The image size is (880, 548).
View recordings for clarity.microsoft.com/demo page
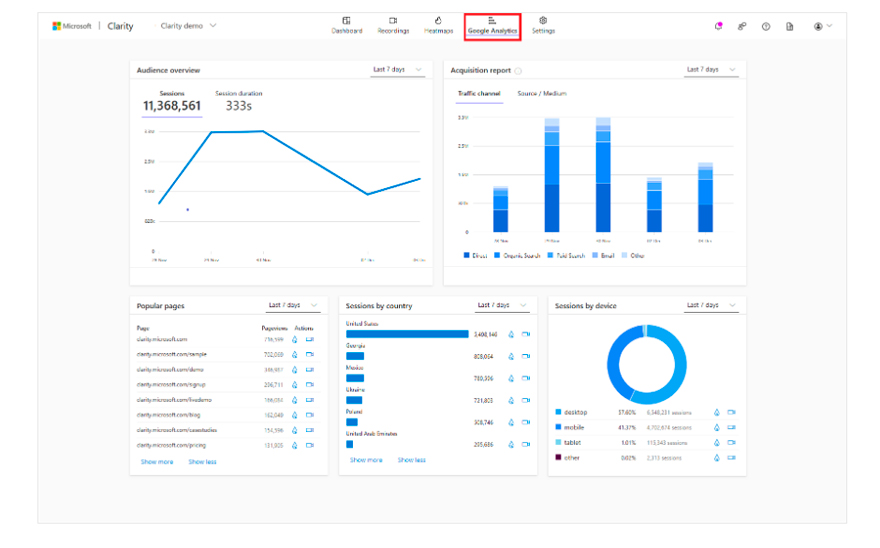[309, 369]
